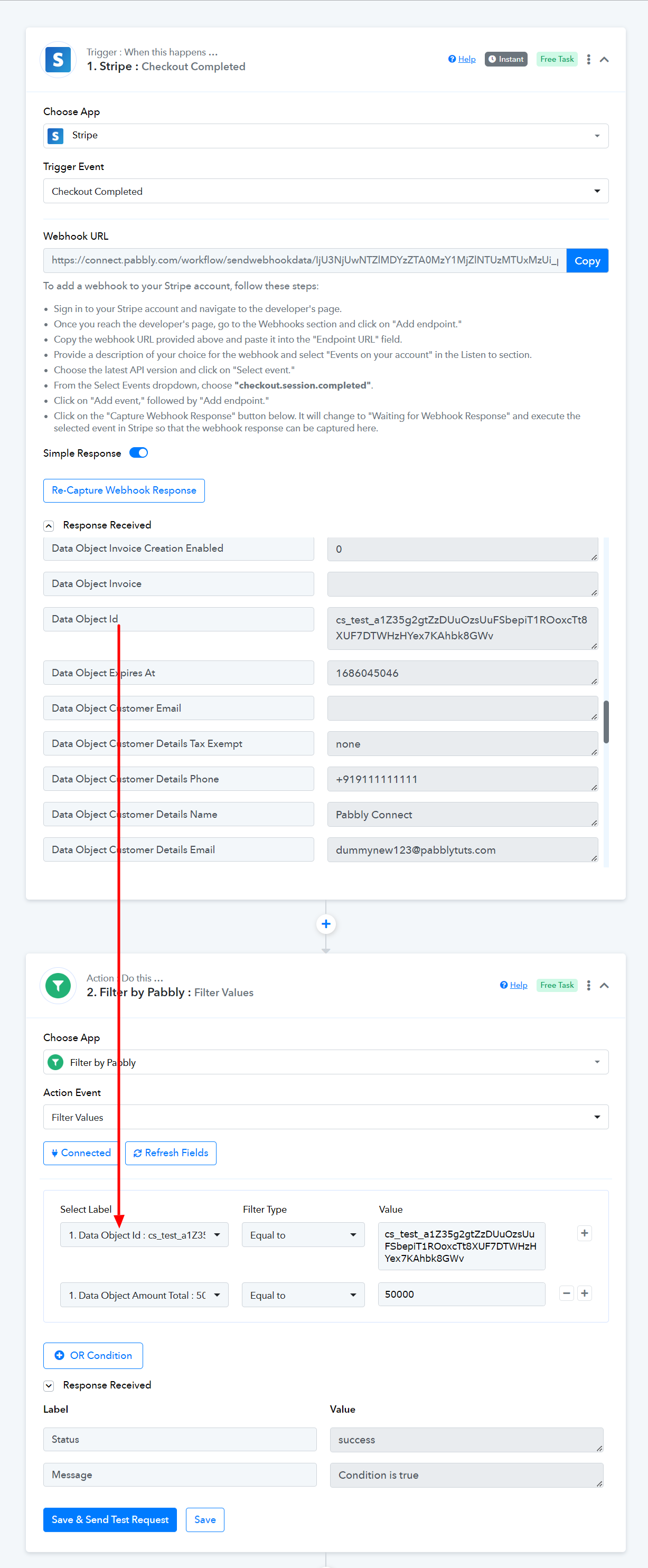Click the Instant badge in trigger header
Viewport: 648px width, 1568px height.
tap(505, 59)
